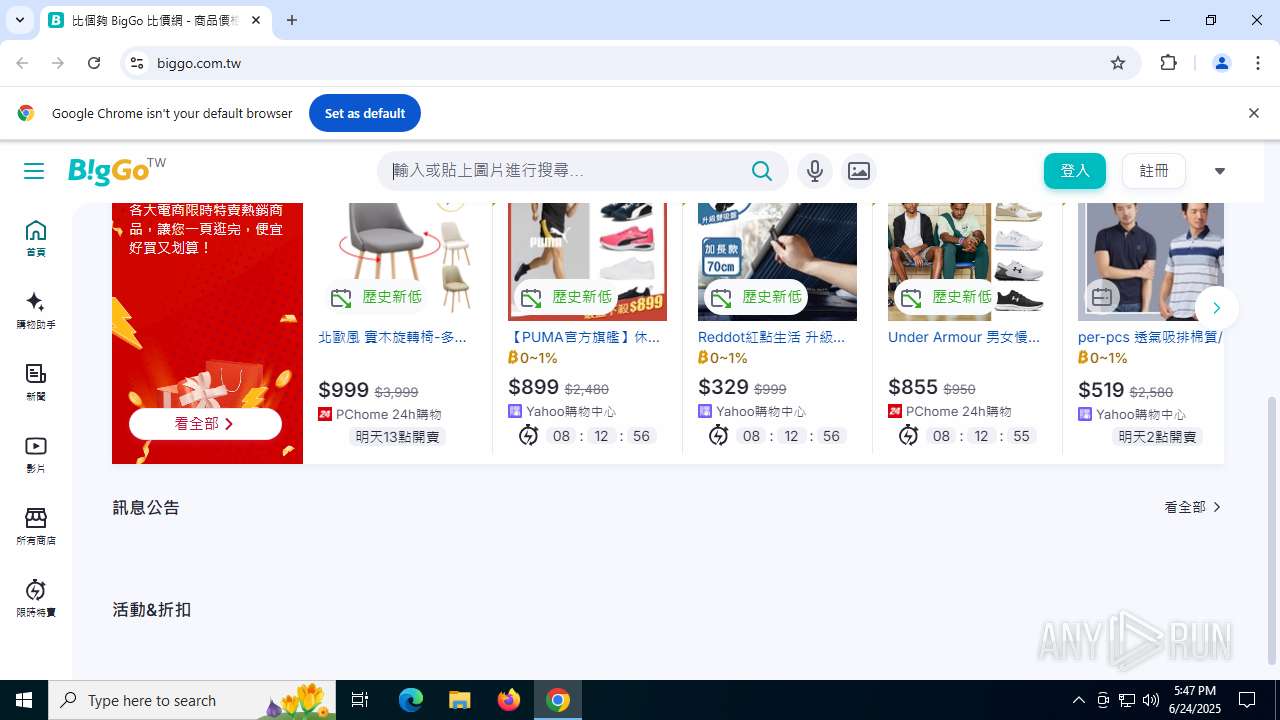This screenshot has height=720, width=1280.
Task: Click the BigGo TW logo
Action: [x=117, y=171]
